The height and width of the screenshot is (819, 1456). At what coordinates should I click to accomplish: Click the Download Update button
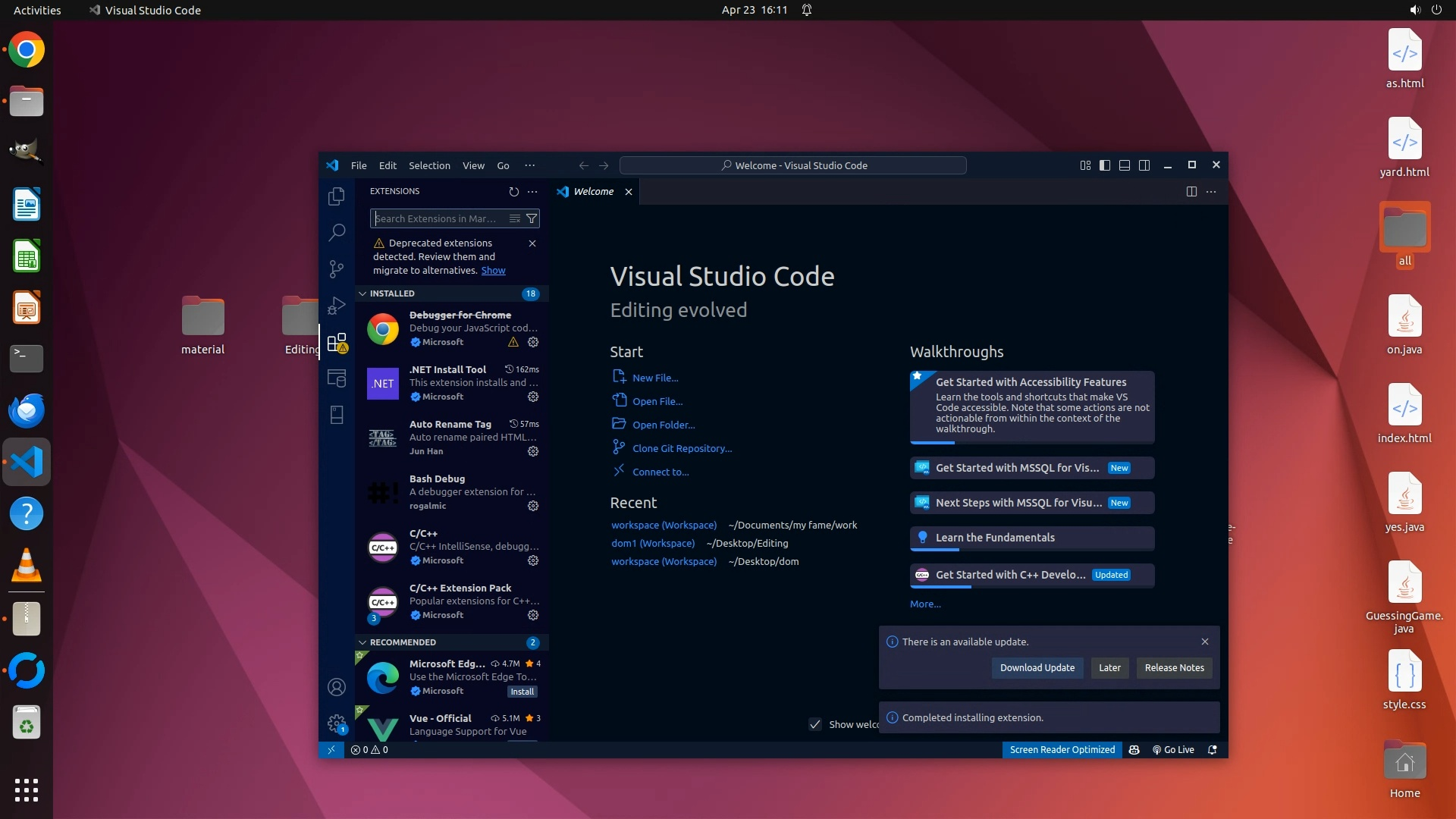click(1037, 668)
